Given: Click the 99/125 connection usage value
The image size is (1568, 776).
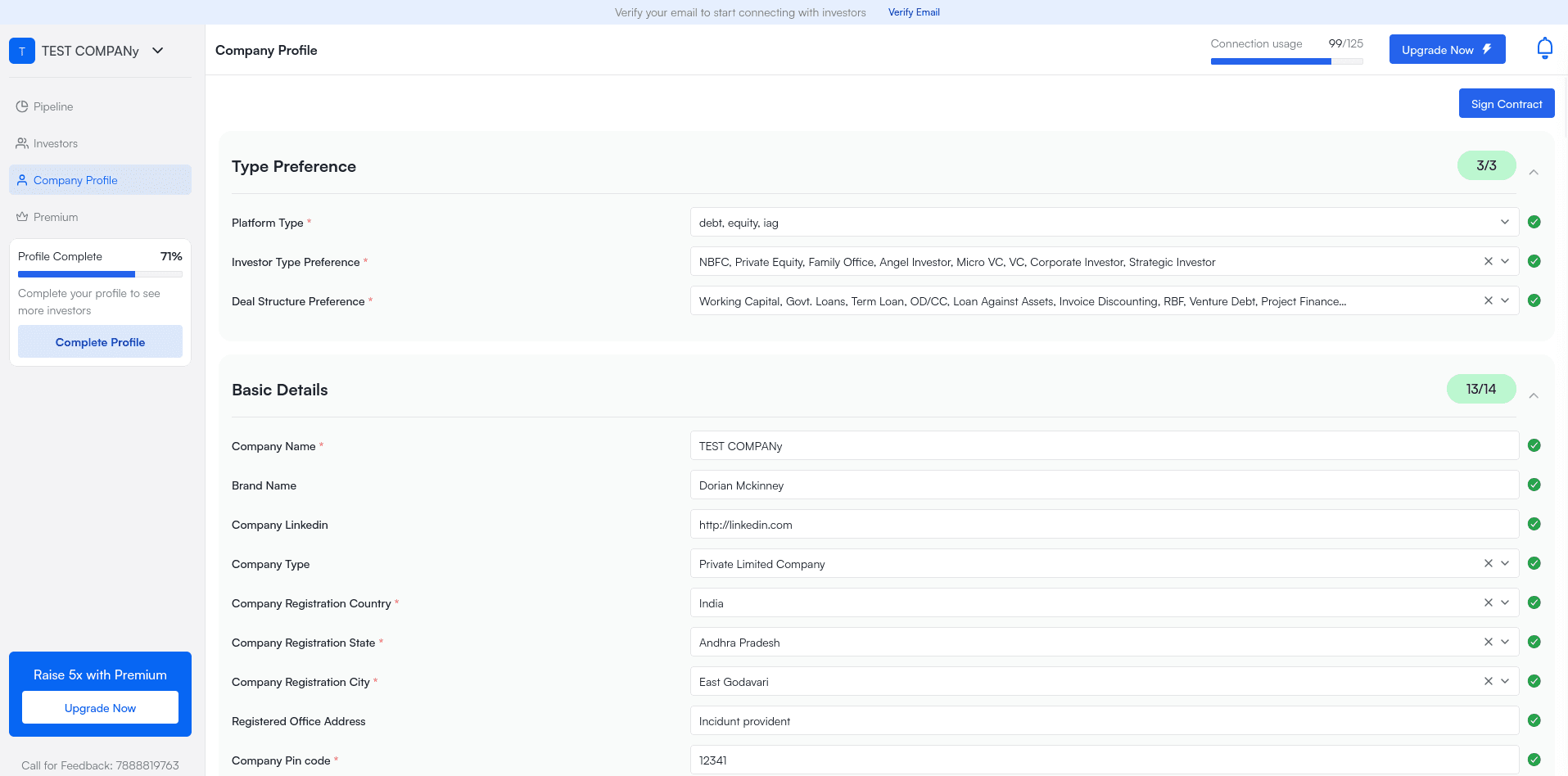Looking at the screenshot, I should (1345, 43).
